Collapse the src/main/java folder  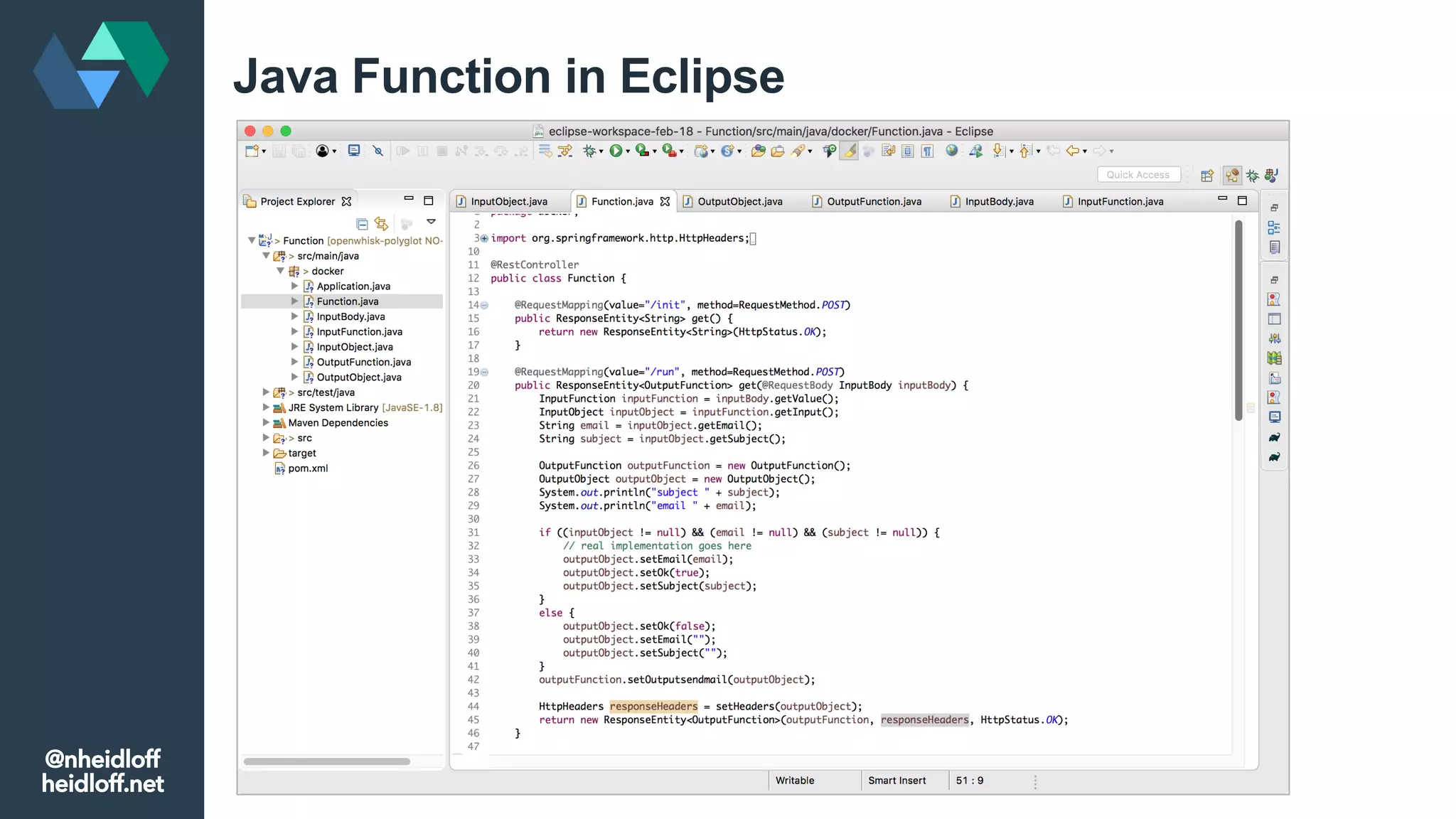pyautogui.click(x=266, y=256)
